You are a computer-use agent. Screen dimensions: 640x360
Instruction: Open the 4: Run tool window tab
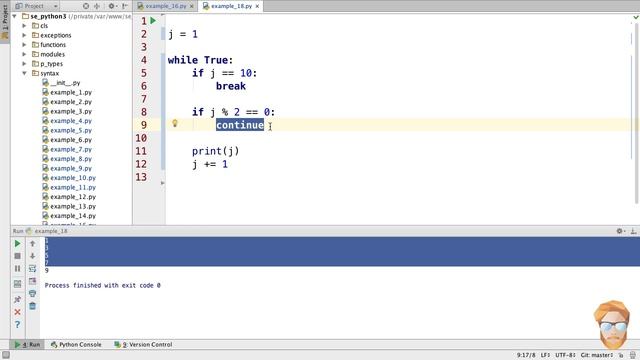click(x=27, y=344)
